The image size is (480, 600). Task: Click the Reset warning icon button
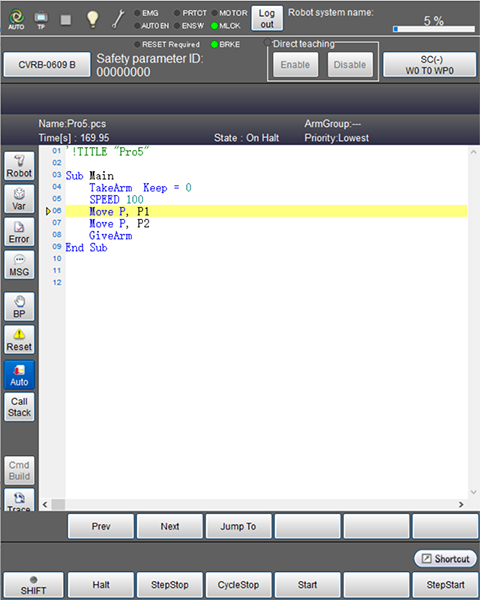coord(19,340)
